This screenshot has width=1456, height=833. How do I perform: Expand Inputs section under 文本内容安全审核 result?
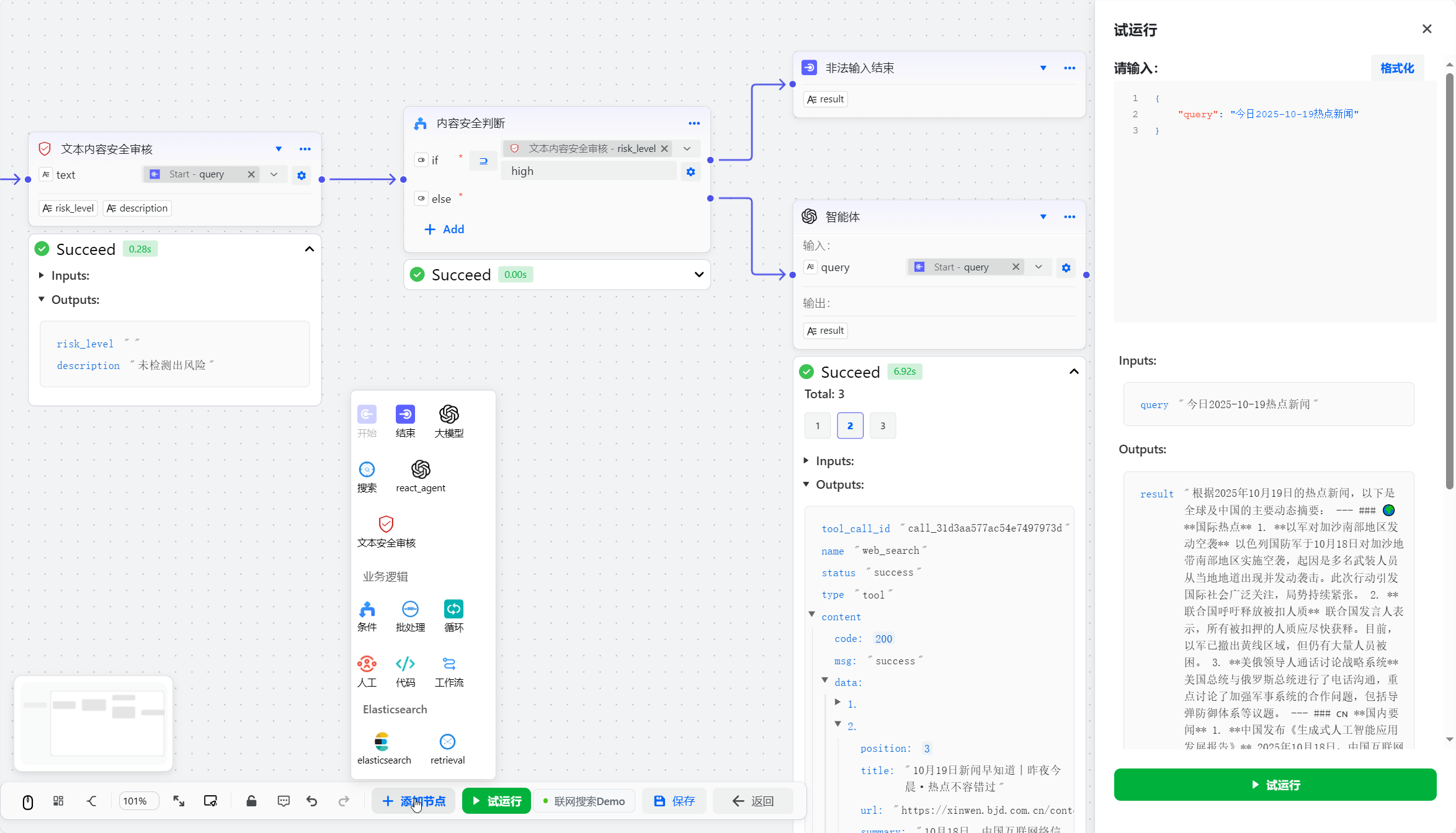coord(42,275)
